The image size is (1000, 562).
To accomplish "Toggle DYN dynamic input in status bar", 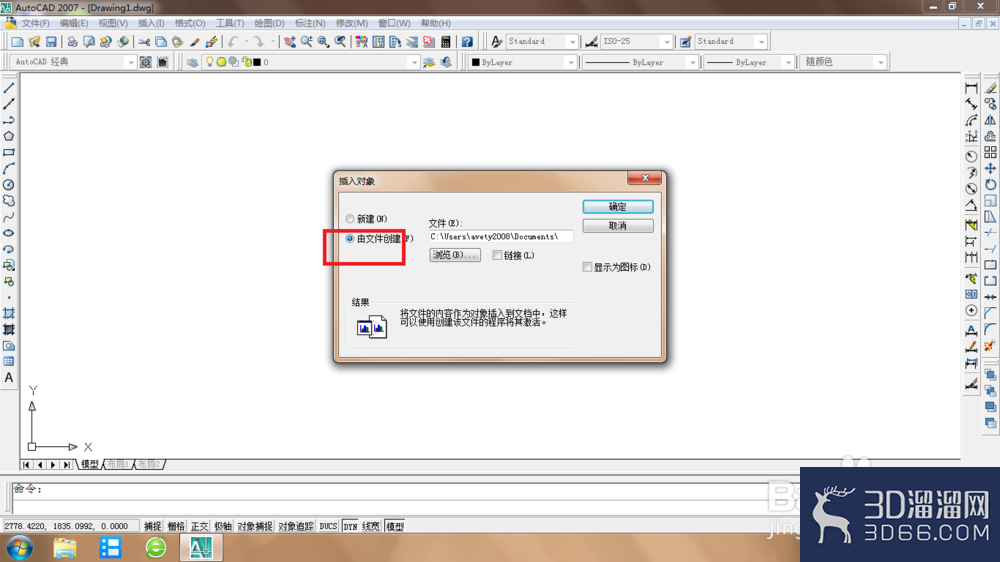I will point(350,526).
